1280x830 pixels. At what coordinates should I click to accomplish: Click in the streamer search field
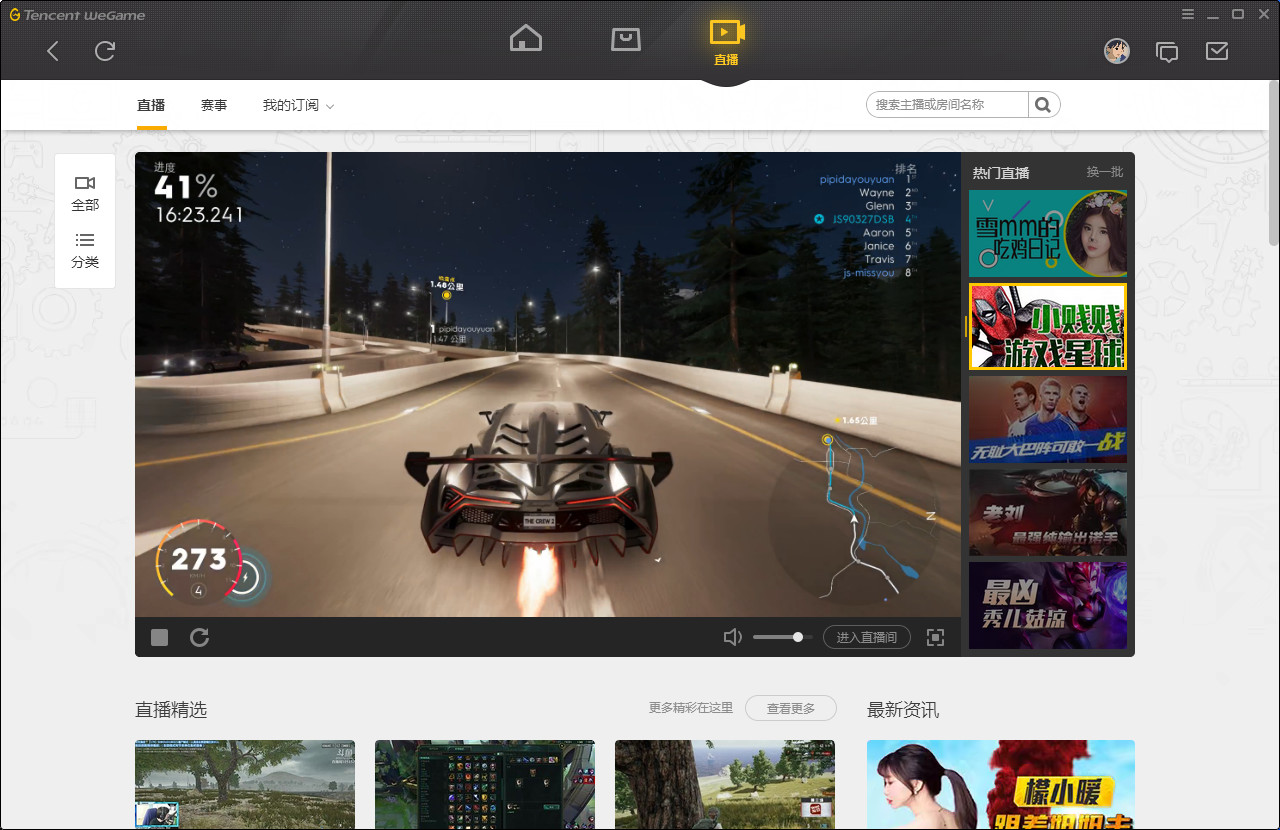947,104
